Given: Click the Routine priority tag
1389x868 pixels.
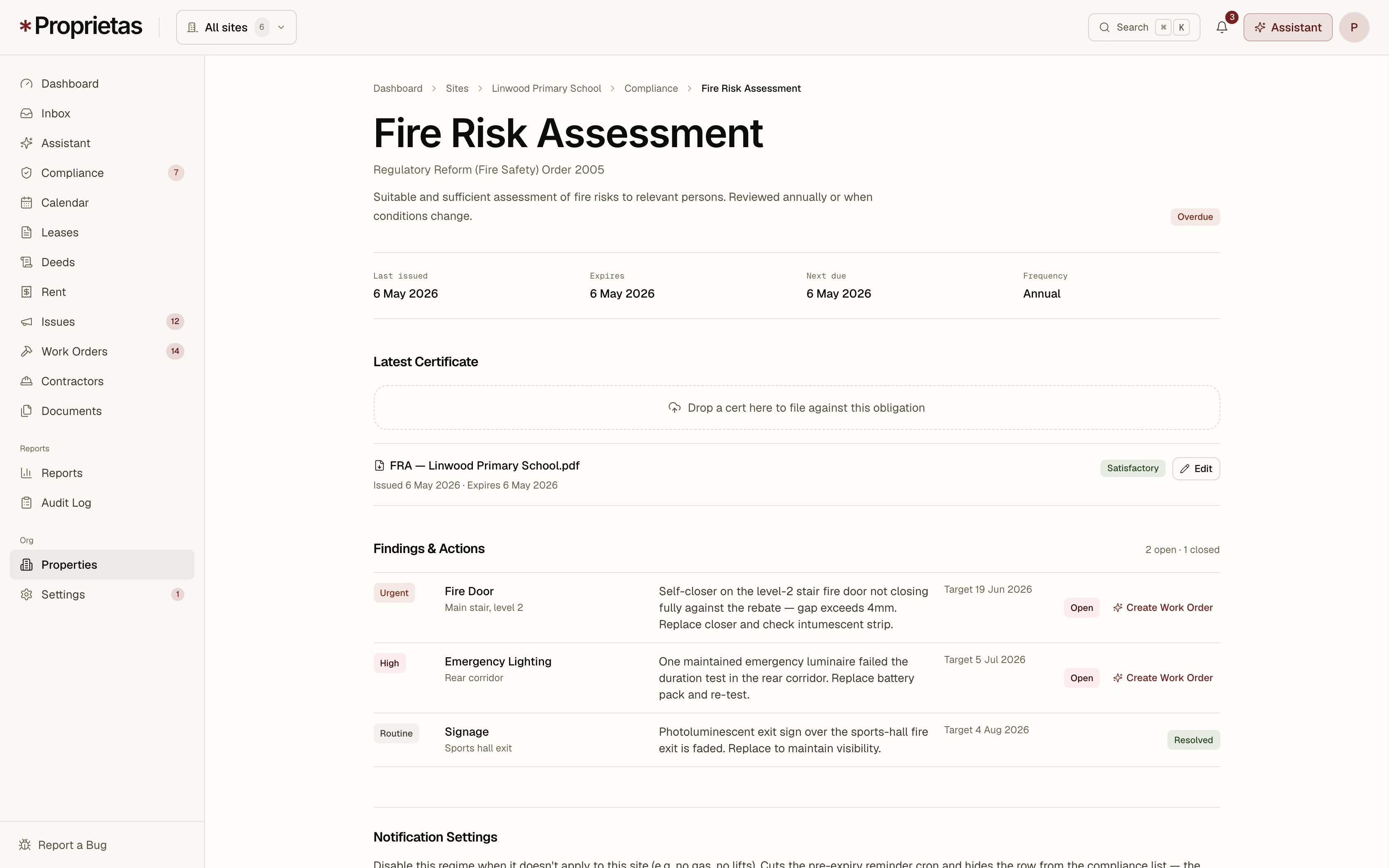Looking at the screenshot, I should pyautogui.click(x=396, y=734).
